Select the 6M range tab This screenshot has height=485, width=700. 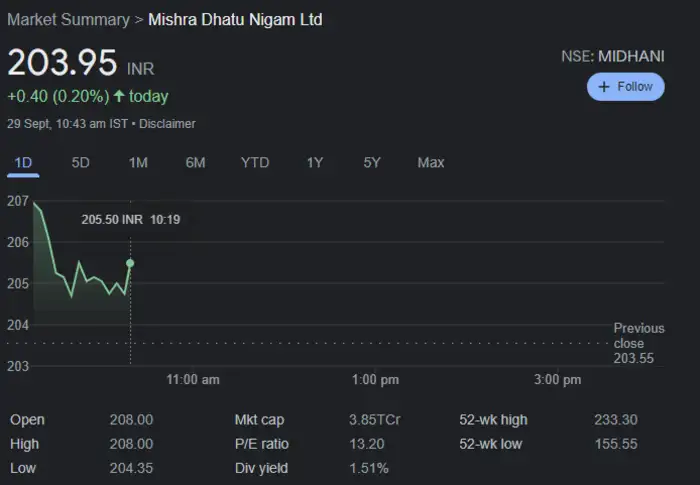tap(195, 162)
